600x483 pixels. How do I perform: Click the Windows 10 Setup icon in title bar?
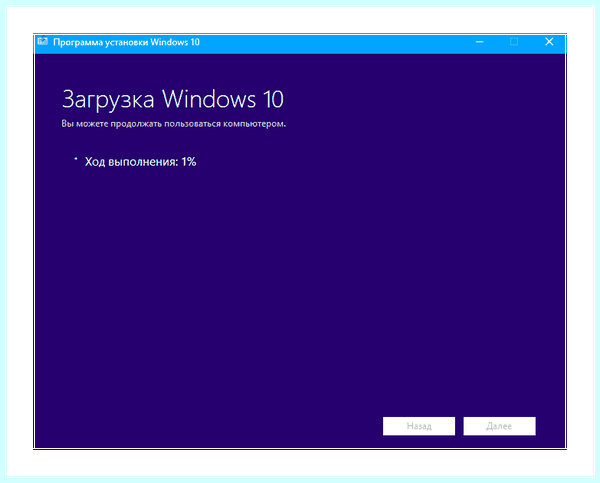(x=42, y=41)
